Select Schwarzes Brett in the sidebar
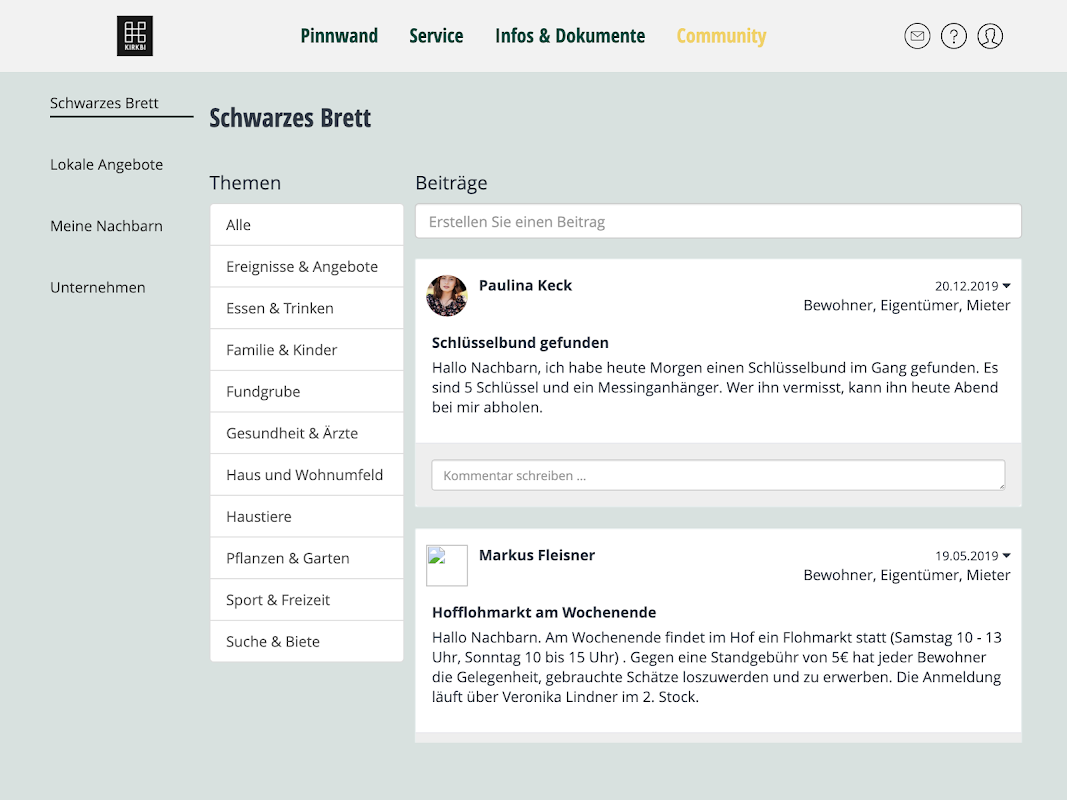This screenshot has width=1067, height=800. tap(104, 103)
